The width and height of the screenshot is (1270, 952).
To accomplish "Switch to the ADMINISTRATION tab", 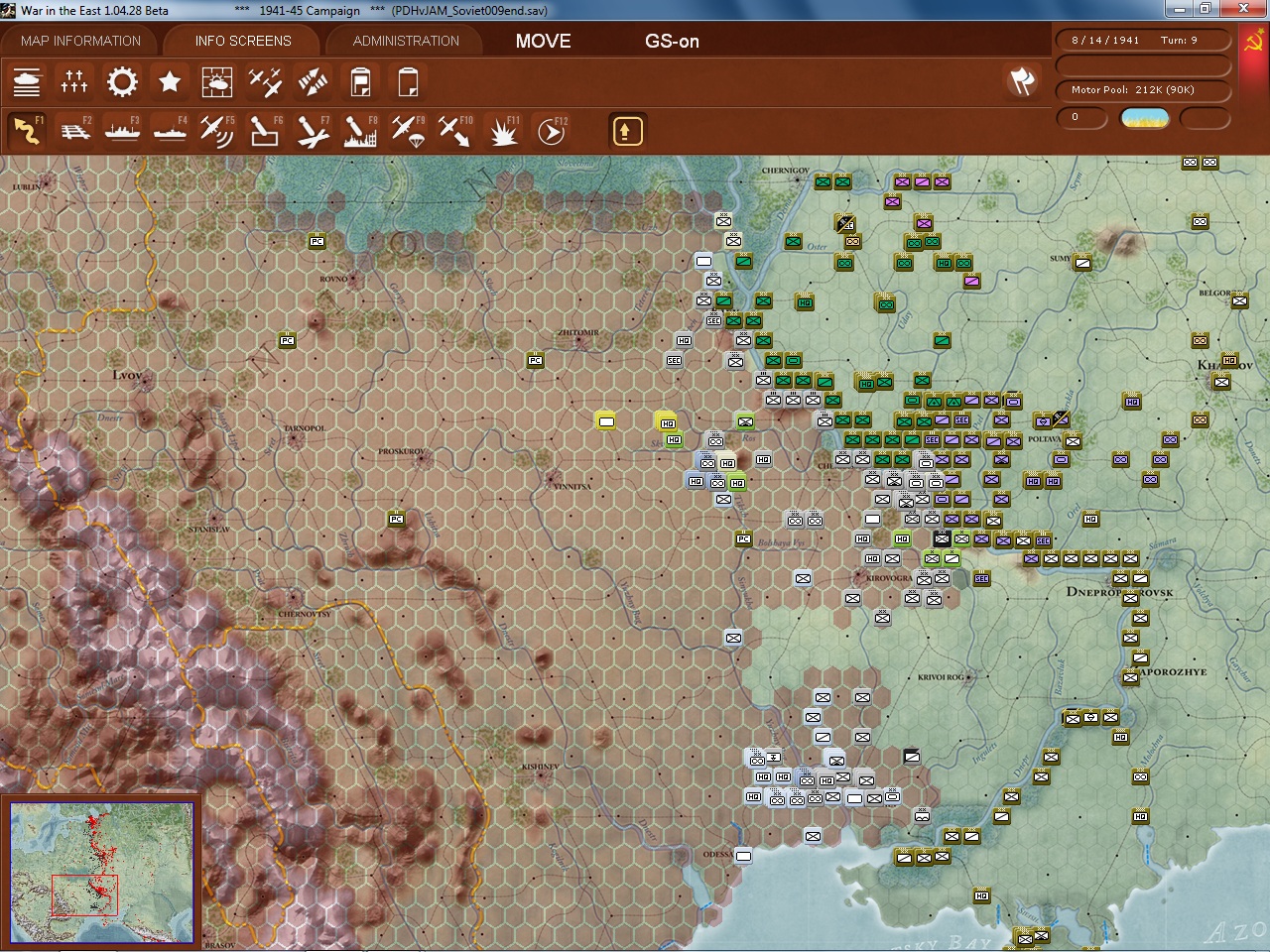I will tap(406, 41).
